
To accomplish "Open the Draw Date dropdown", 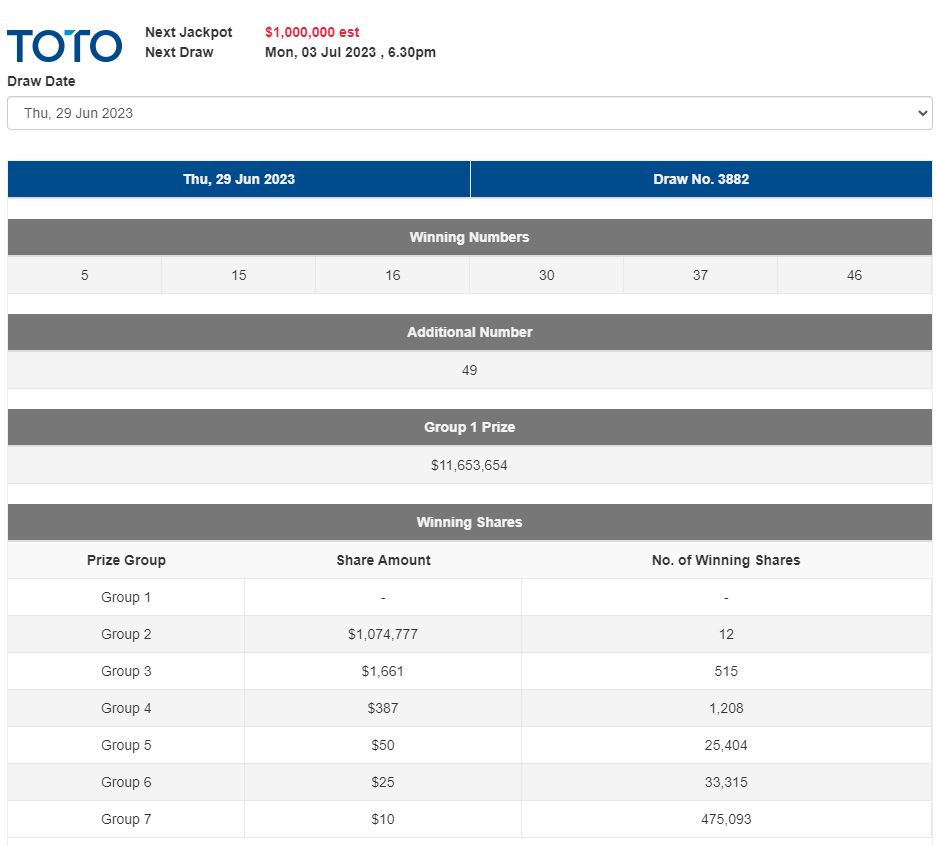I will tap(469, 113).
